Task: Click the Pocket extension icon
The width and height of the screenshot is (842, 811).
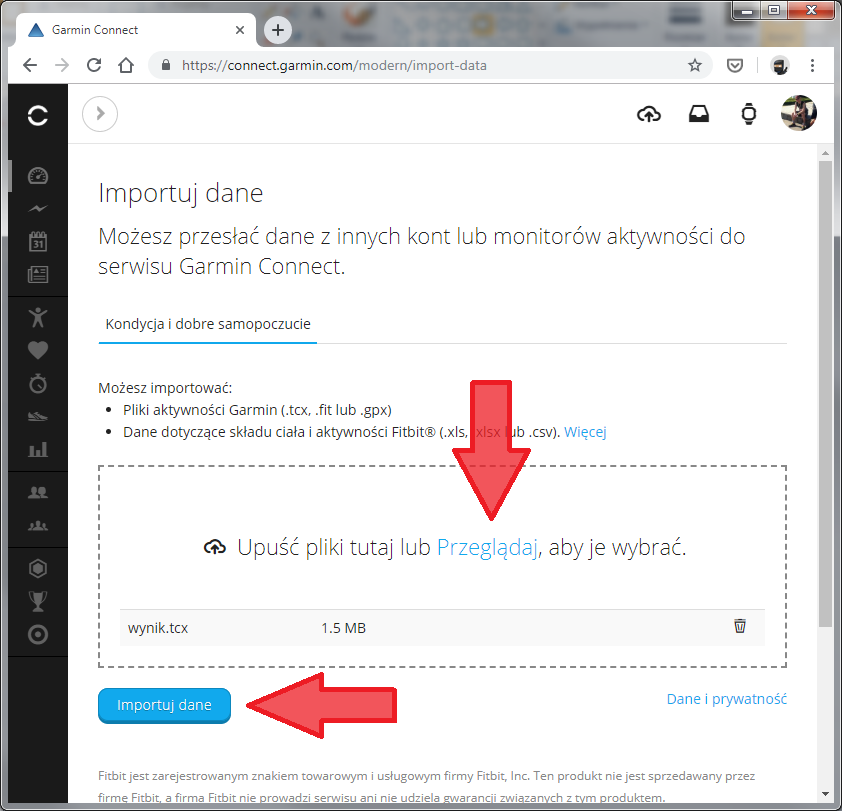Action: click(x=735, y=66)
